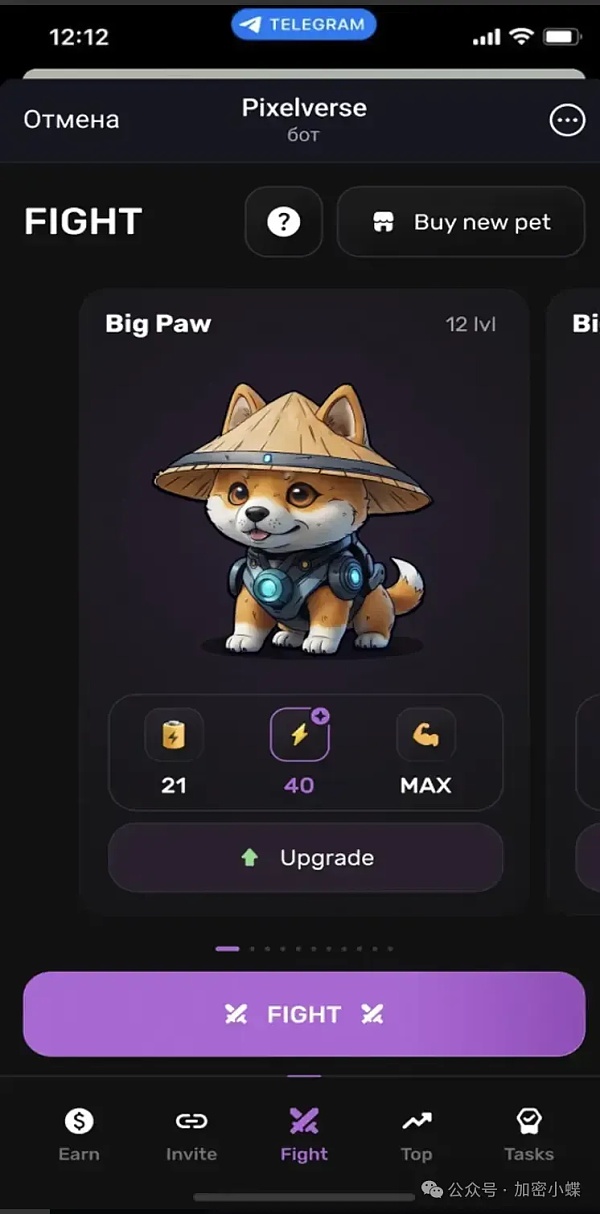
Task: Tap the large purple FIGHT button
Action: (304, 1014)
